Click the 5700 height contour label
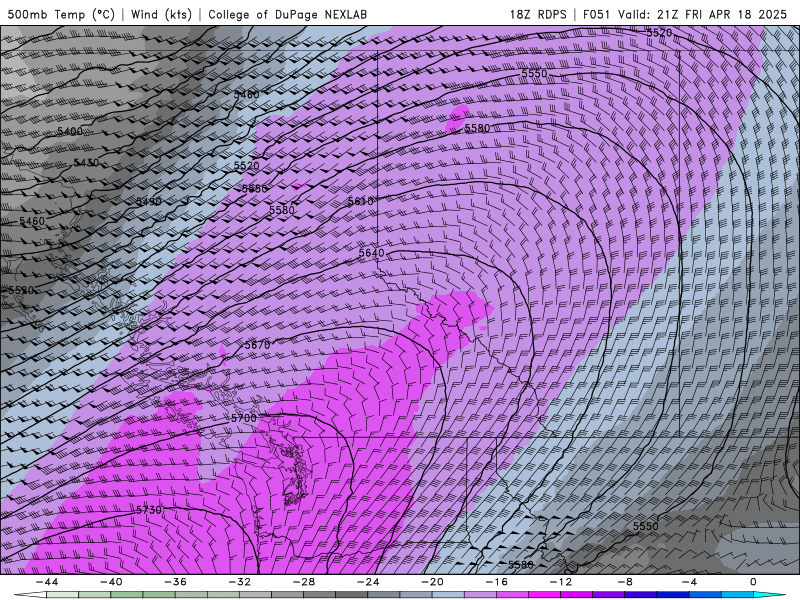The width and height of the screenshot is (800, 600). coord(244,418)
